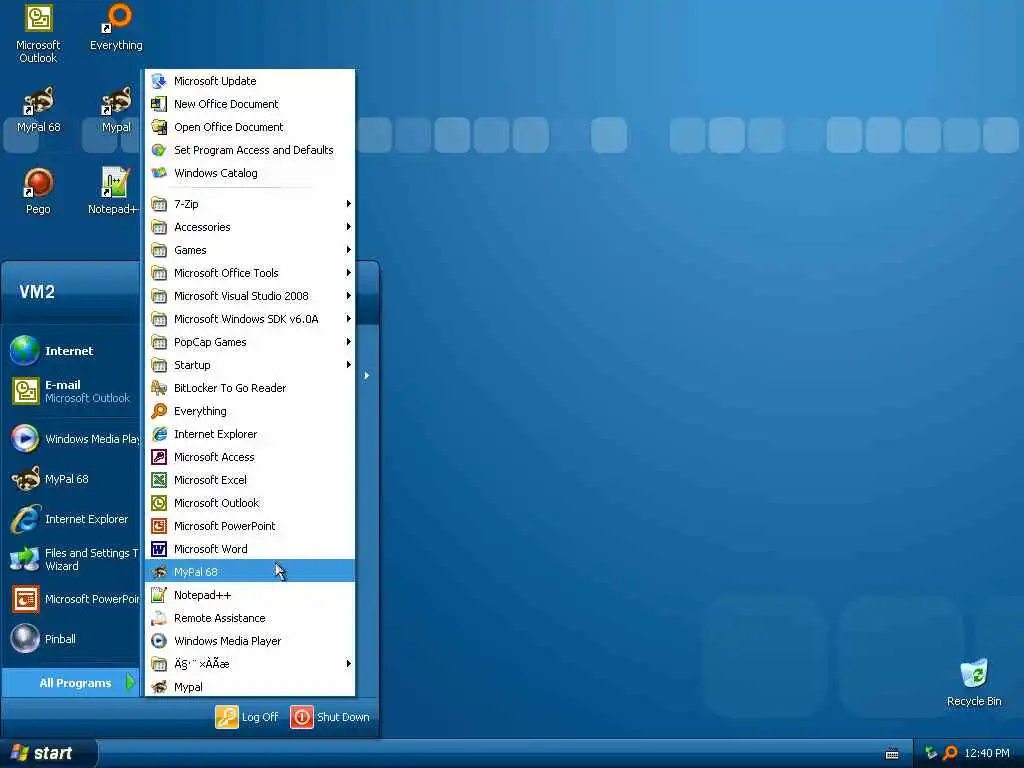This screenshot has width=1024, height=768.
Task: Click the Microsoft PowerPoint icon in programs list
Action: tap(159, 526)
